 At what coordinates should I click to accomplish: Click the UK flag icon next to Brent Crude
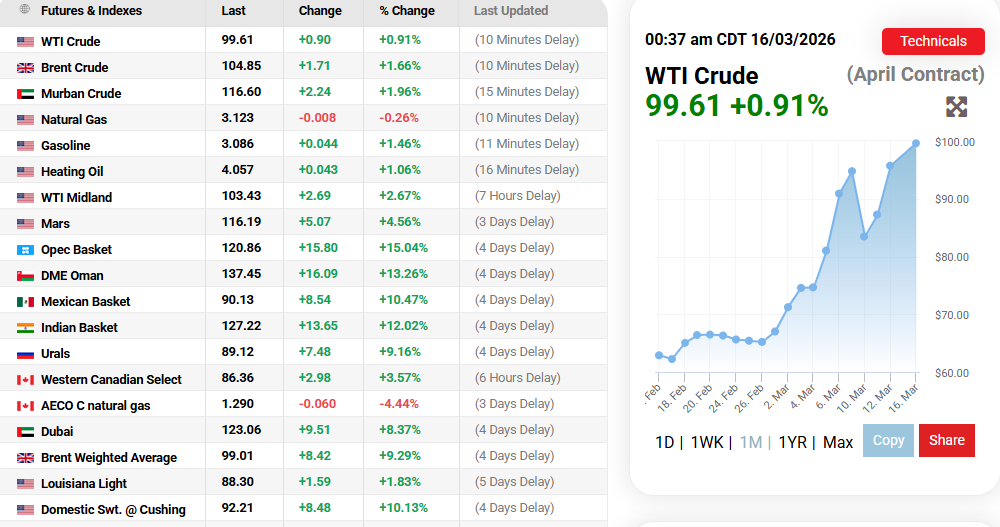[x=26, y=68]
